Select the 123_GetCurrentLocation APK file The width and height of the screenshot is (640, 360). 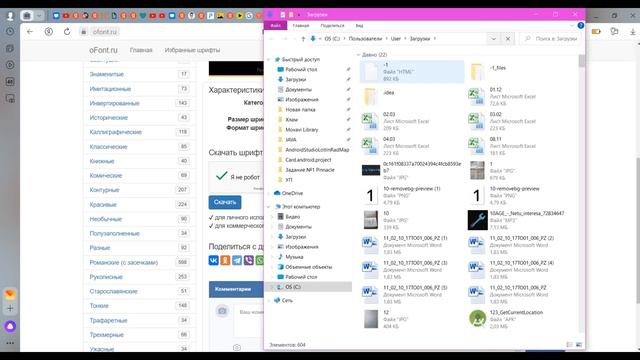coord(518,319)
